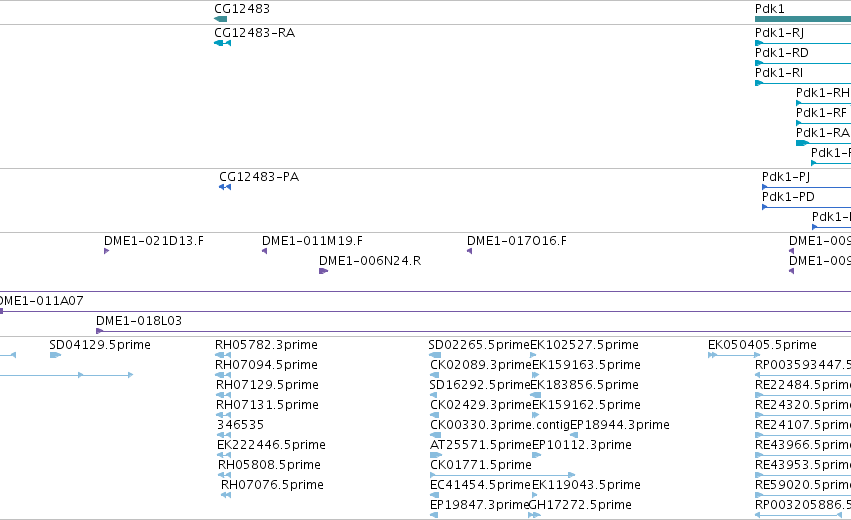The width and height of the screenshot is (851, 520).
Task: Select the DME1-006N24.R arrow marker
Action: tap(323, 271)
